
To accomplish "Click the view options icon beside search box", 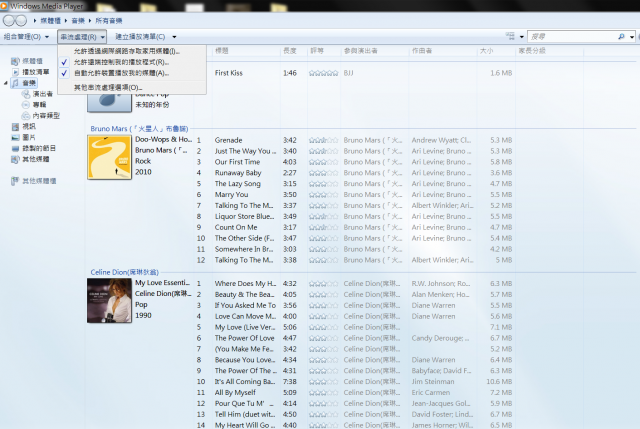I will [510, 36].
